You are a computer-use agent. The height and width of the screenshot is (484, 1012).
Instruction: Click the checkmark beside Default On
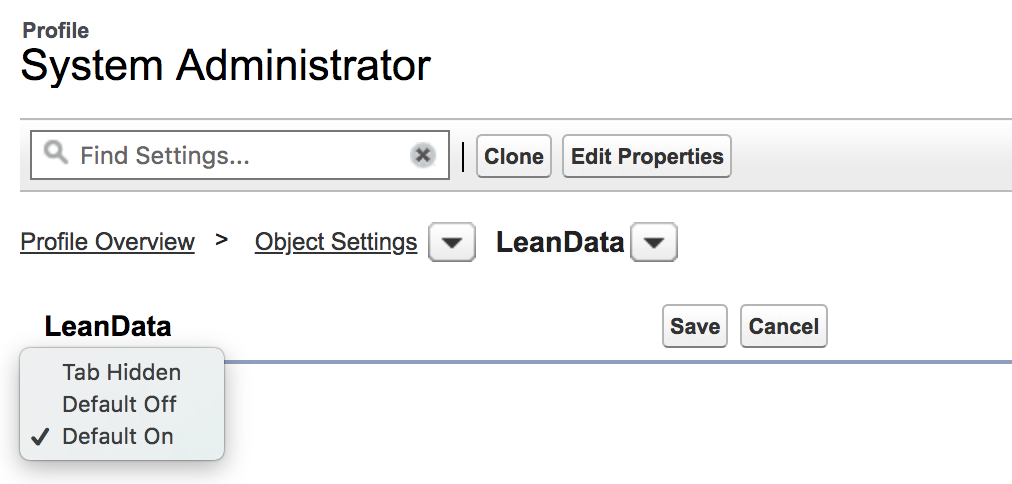(x=41, y=436)
